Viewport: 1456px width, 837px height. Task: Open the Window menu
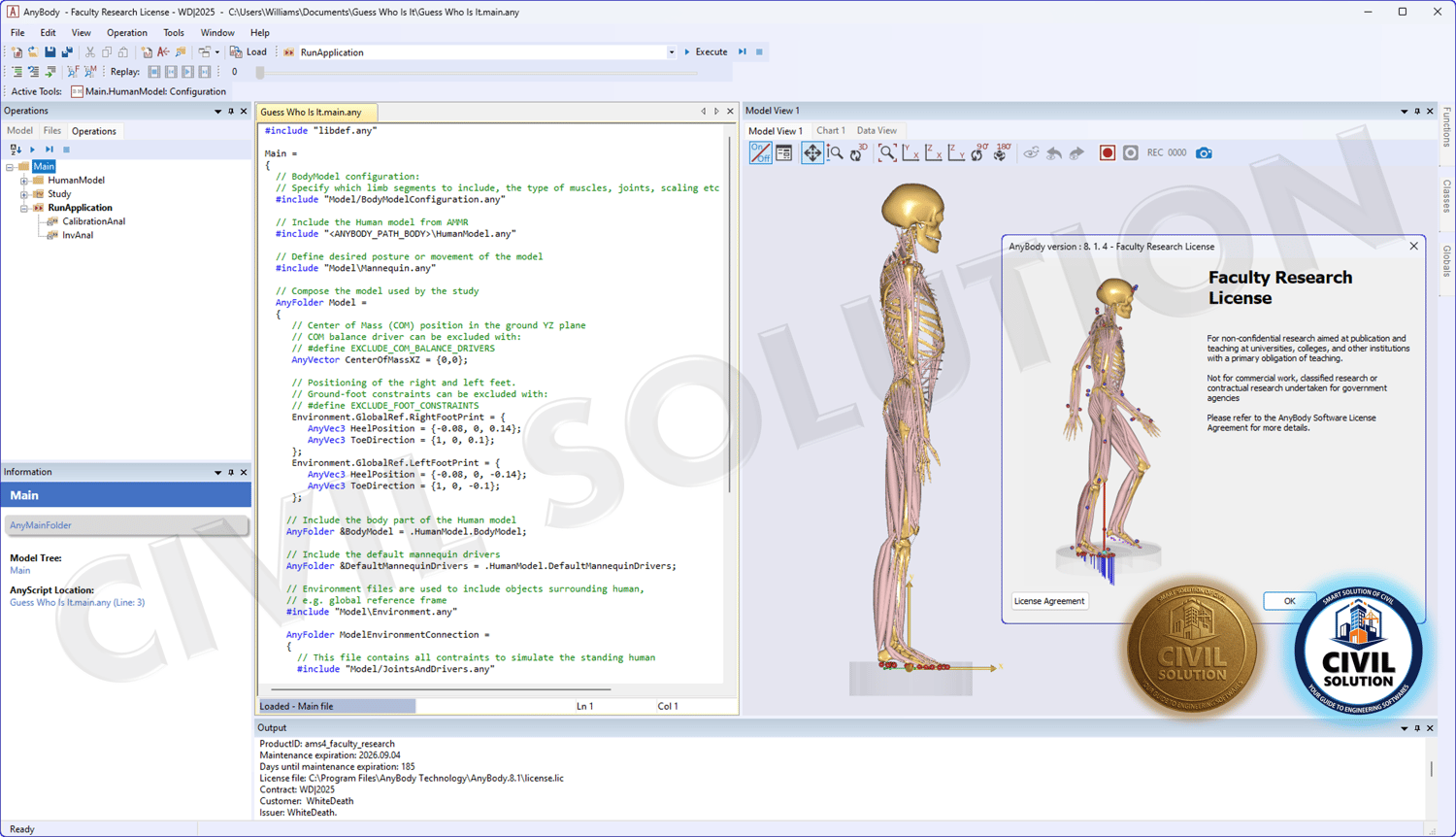coord(217,33)
